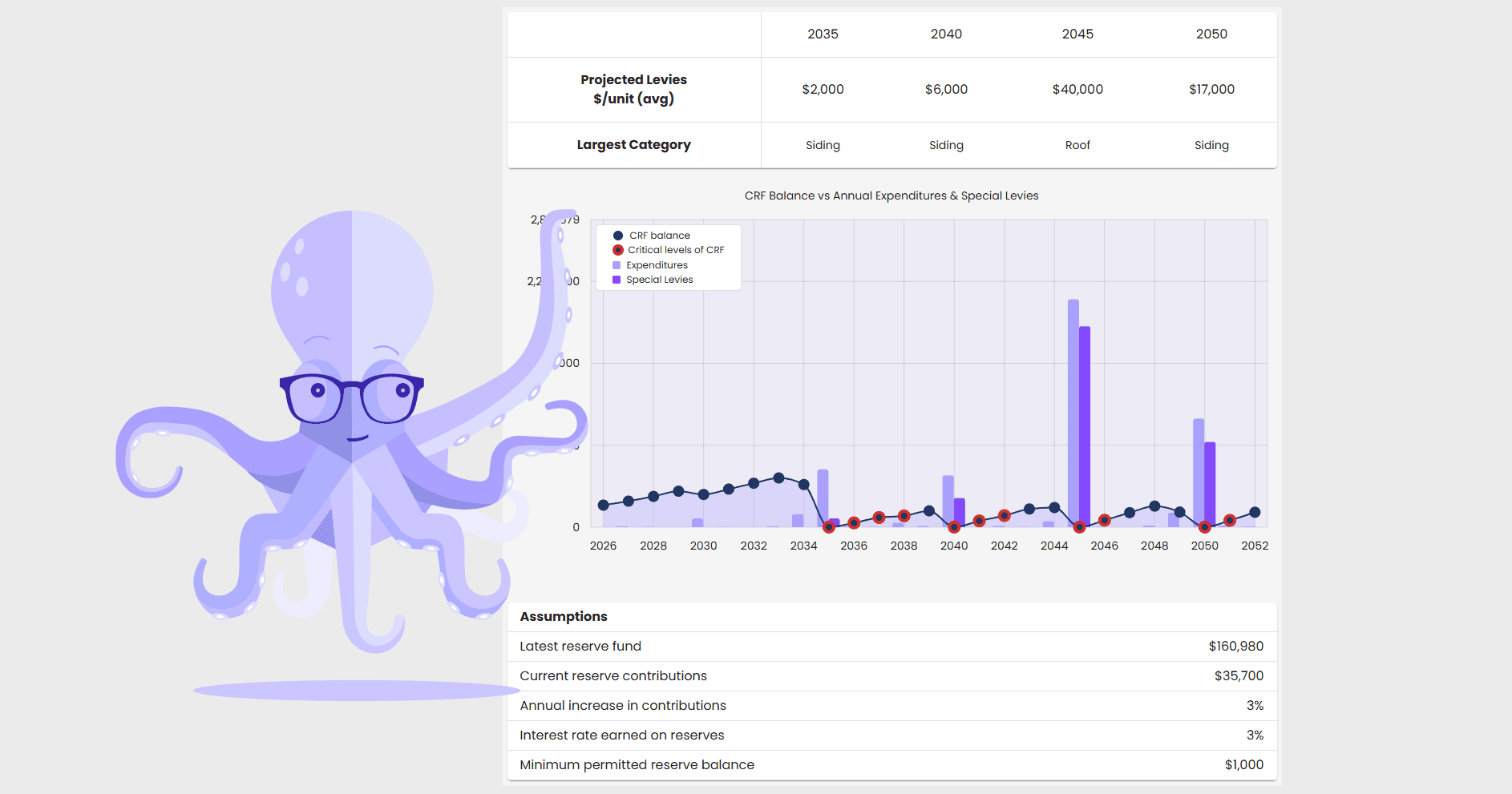Click Annual increase in contributions row
This screenshot has width=1512, height=794.
891,706
